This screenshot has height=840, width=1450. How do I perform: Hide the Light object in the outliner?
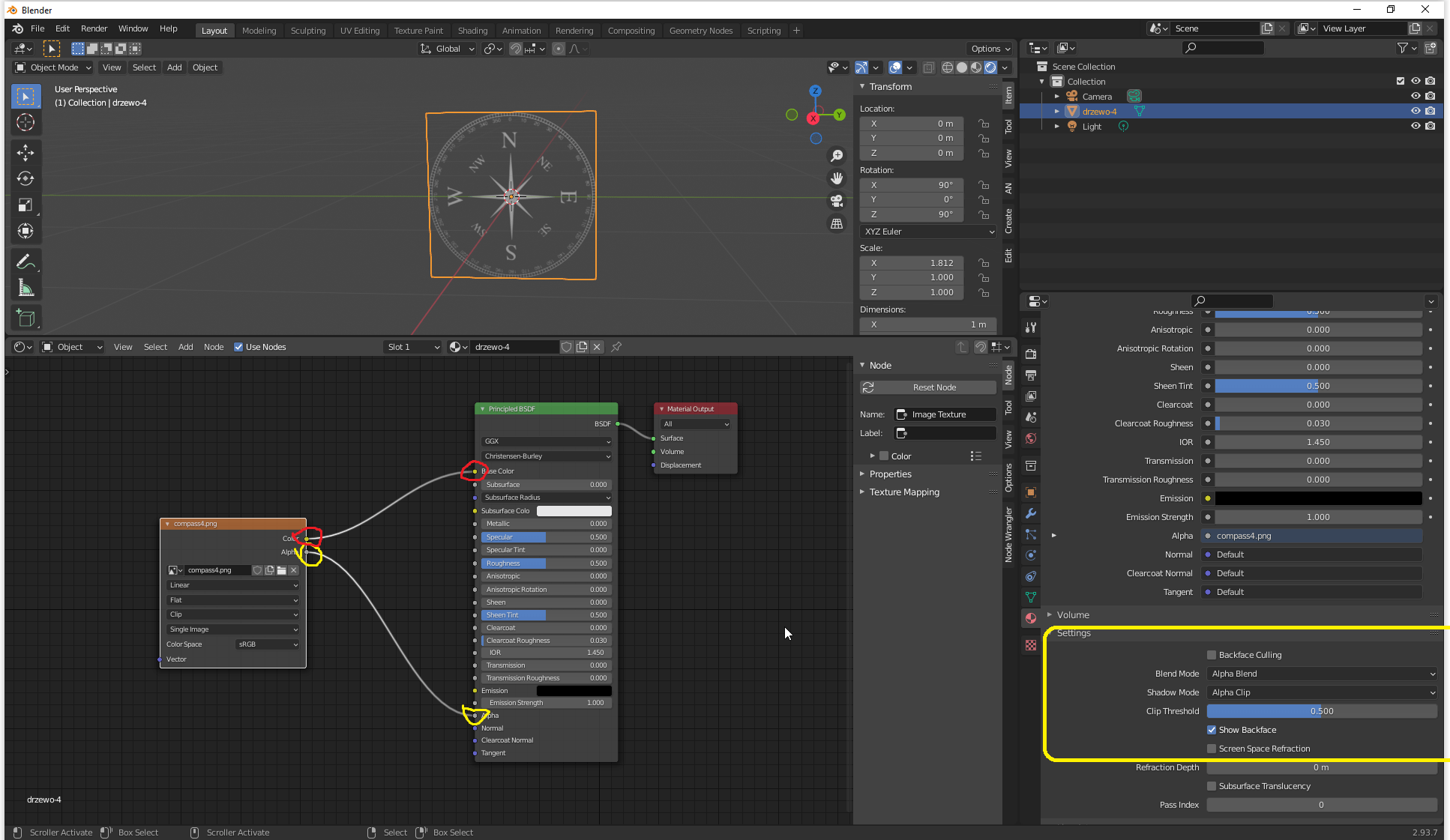(1416, 126)
